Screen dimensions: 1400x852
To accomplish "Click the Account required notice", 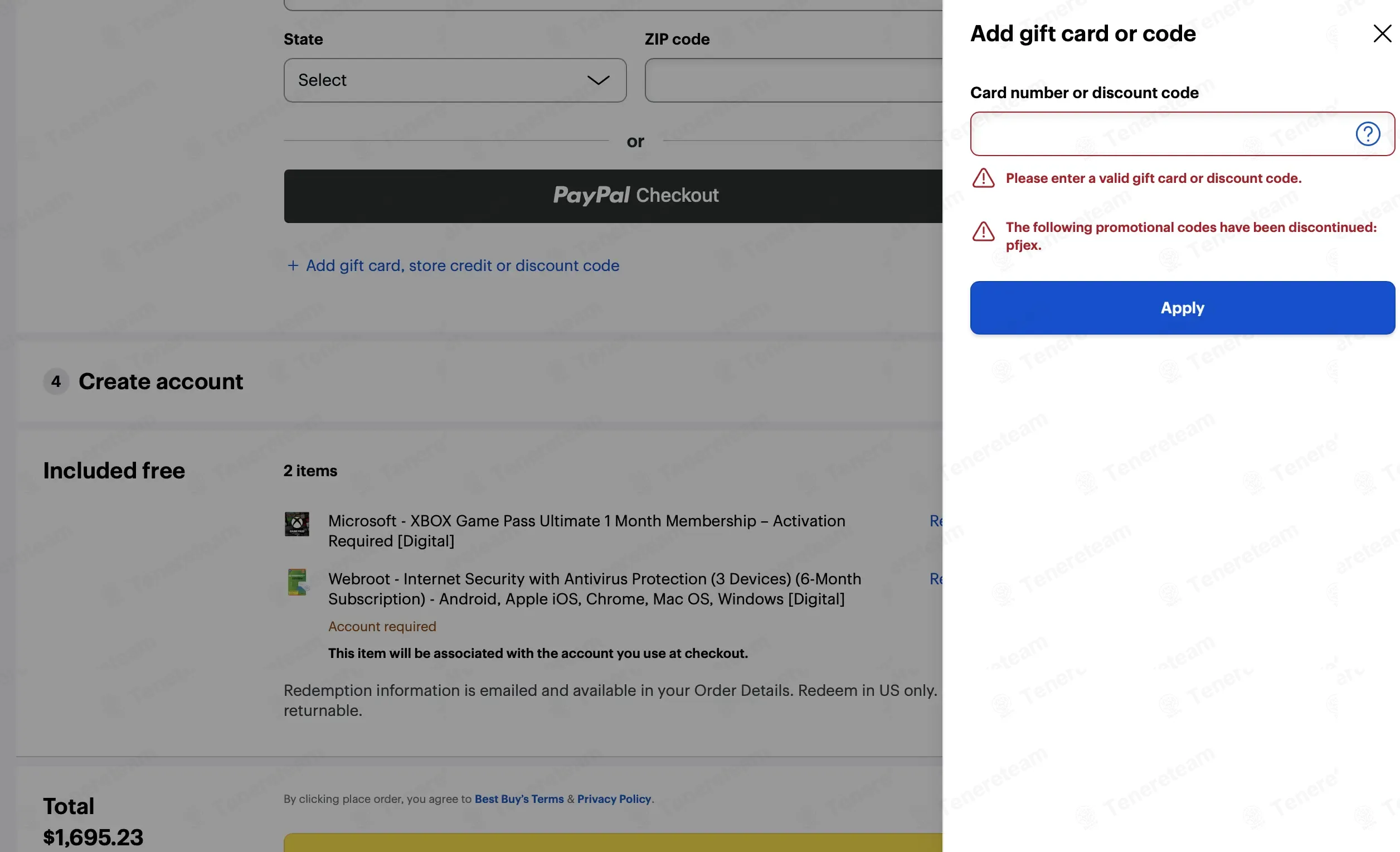I will point(382,626).
